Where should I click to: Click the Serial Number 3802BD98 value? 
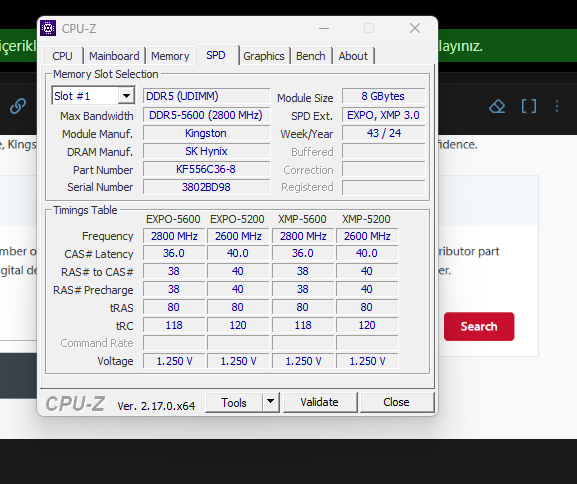206,187
